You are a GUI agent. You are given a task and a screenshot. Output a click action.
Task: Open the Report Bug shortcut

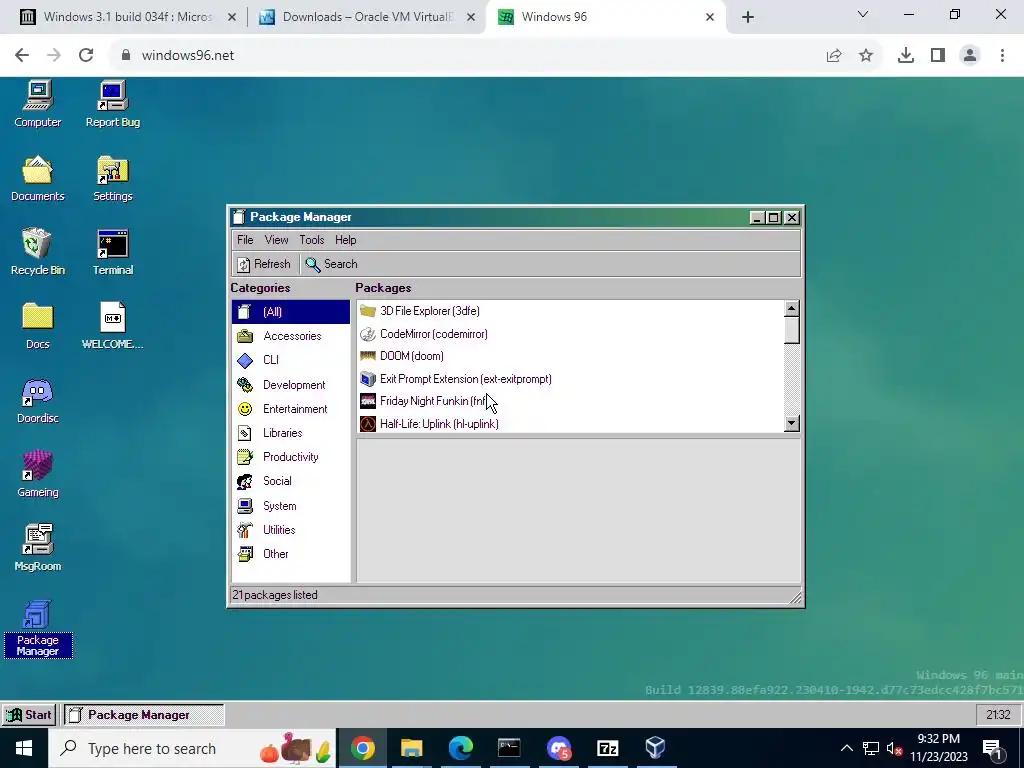[112, 104]
